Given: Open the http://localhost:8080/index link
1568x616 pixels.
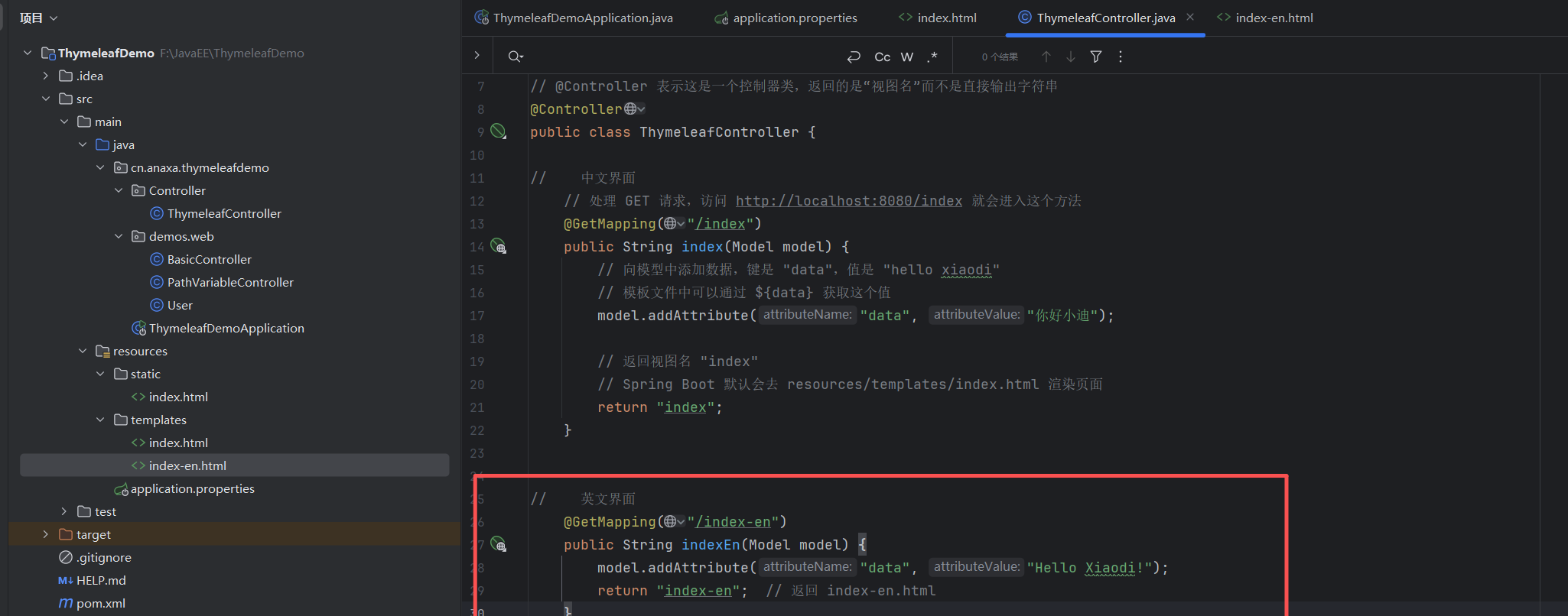Looking at the screenshot, I should (x=849, y=200).
